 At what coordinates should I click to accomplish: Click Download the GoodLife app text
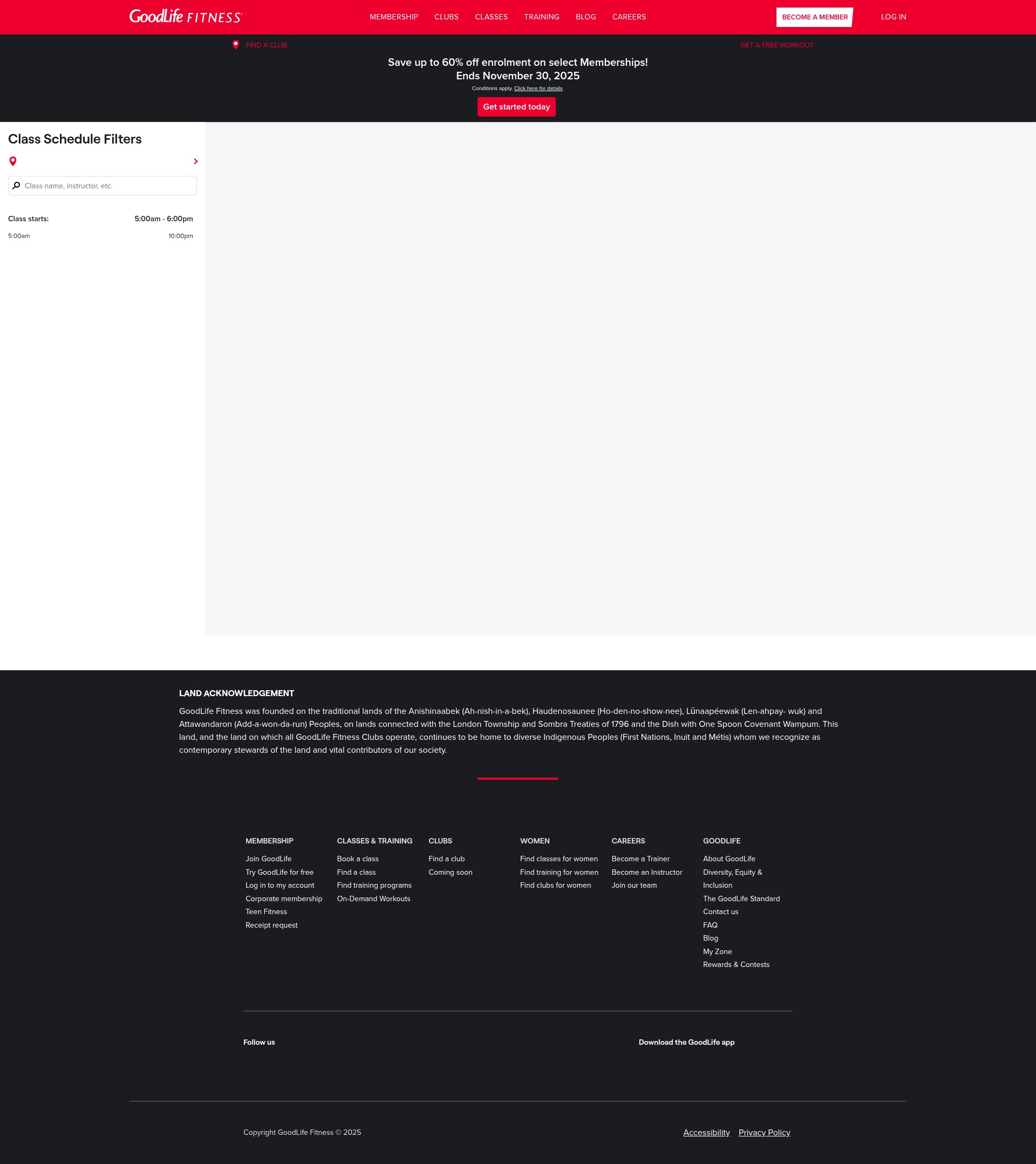tap(686, 1042)
